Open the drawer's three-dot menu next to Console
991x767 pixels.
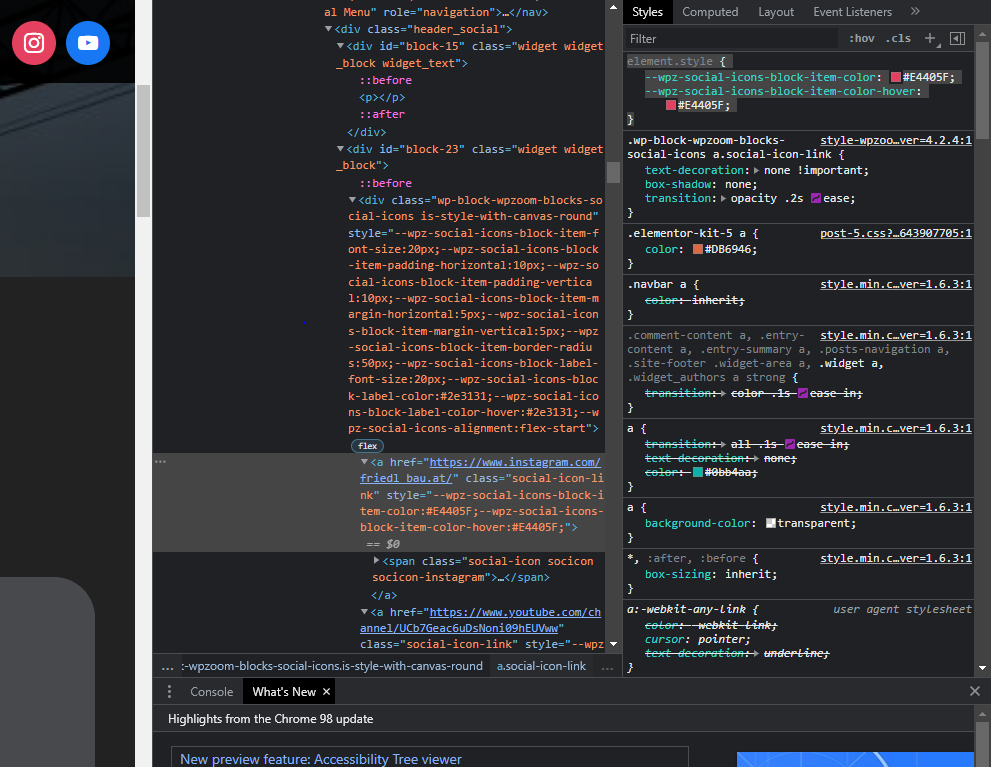(169, 692)
